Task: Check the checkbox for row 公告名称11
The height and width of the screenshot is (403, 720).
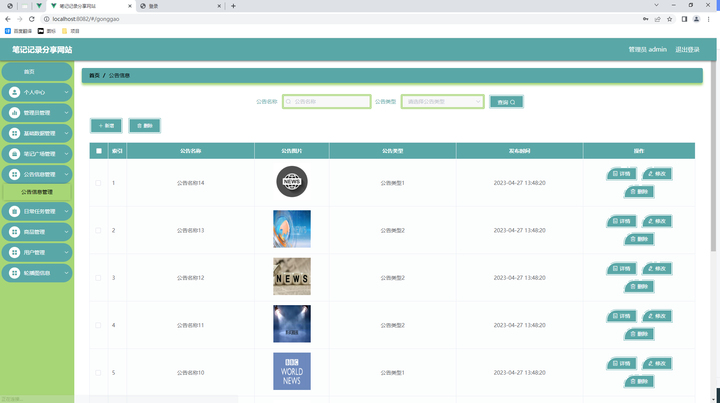Action: [98, 325]
